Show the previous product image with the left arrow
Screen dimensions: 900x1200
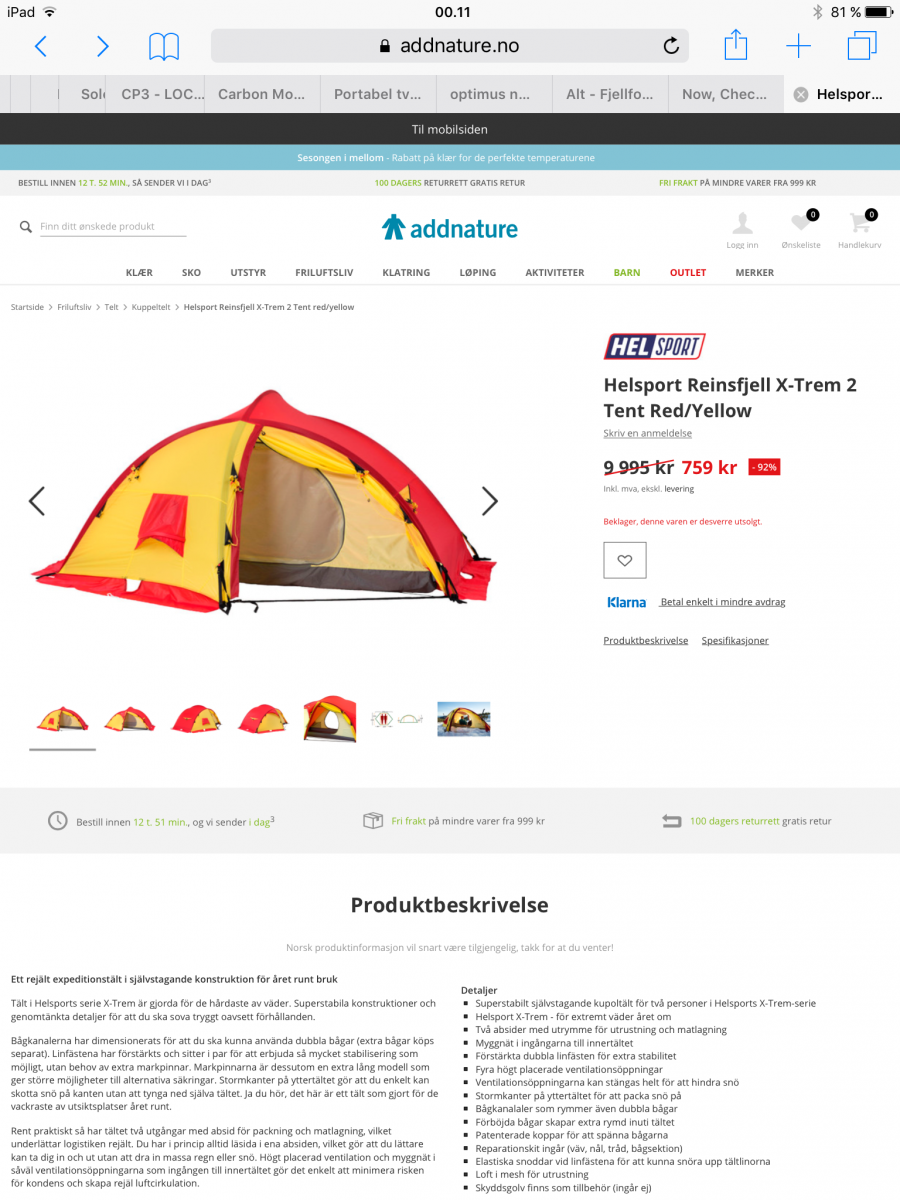click(x=37, y=501)
